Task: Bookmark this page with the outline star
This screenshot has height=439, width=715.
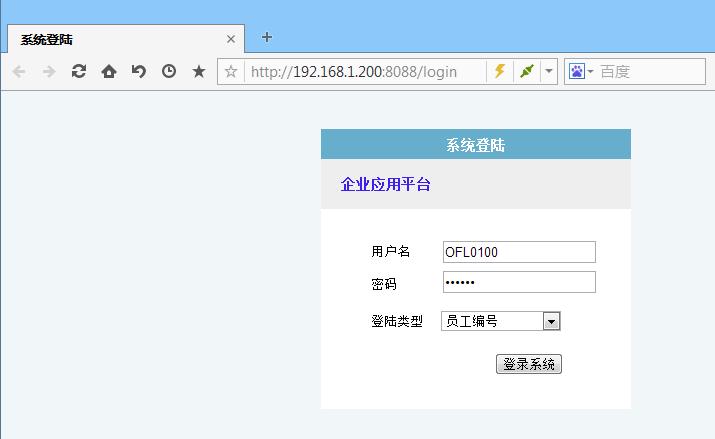Action: 231,72
